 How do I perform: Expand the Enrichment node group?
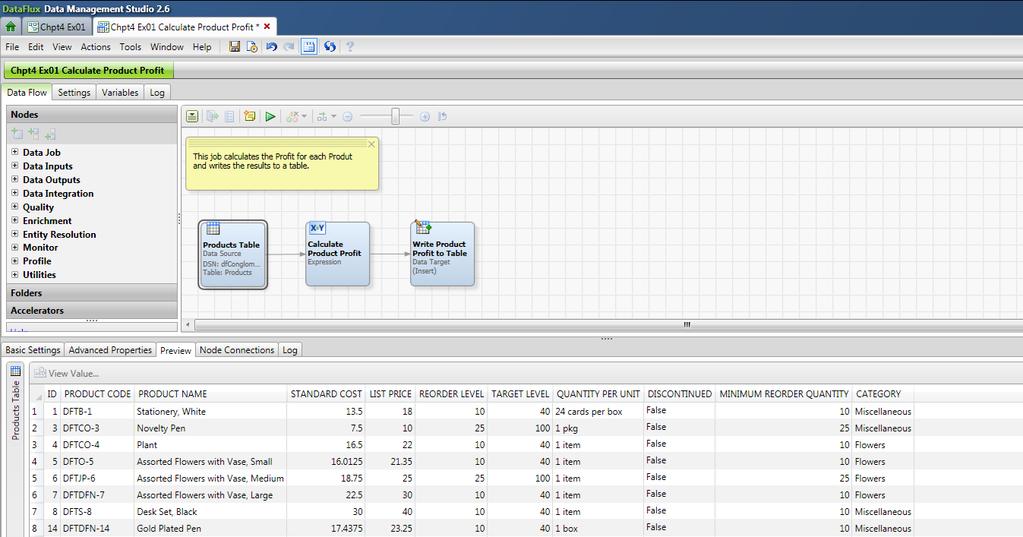click(14, 221)
